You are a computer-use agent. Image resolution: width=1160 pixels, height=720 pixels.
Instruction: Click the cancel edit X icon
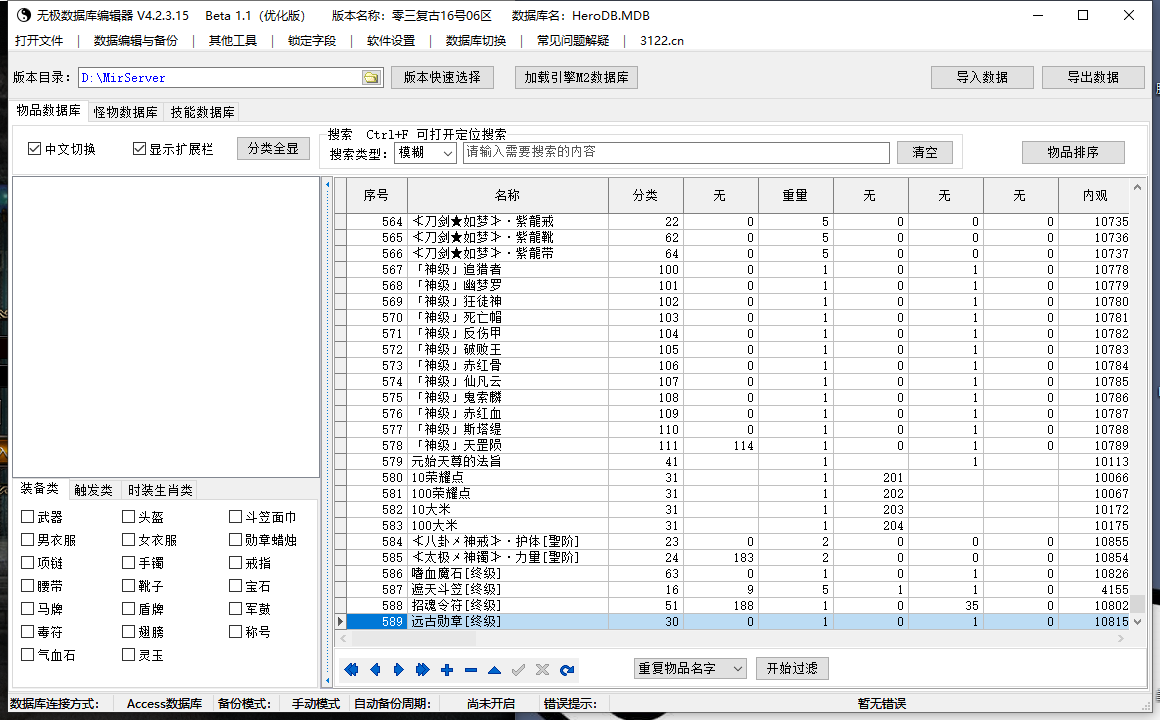542,670
